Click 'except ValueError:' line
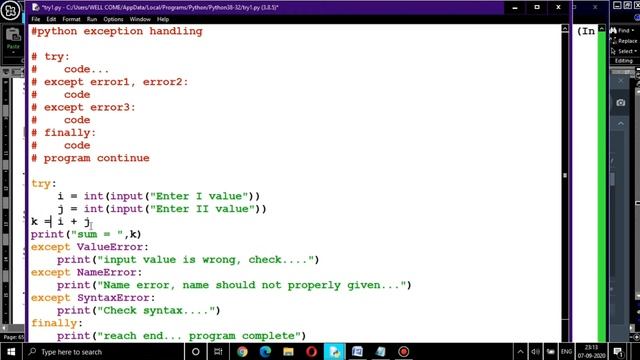The image size is (640, 360). tap(90, 247)
